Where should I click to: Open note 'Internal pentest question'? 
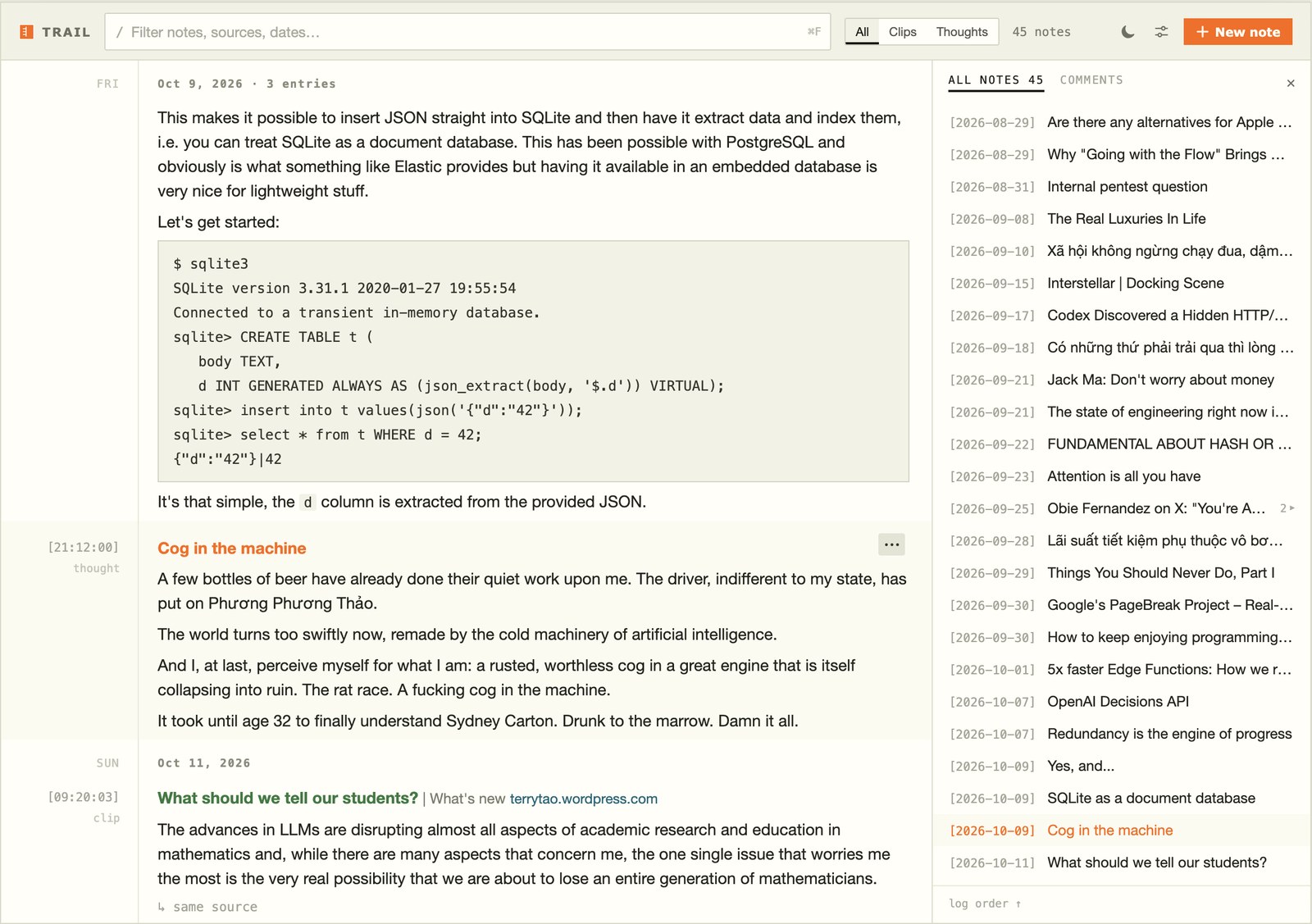click(1121, 187)
